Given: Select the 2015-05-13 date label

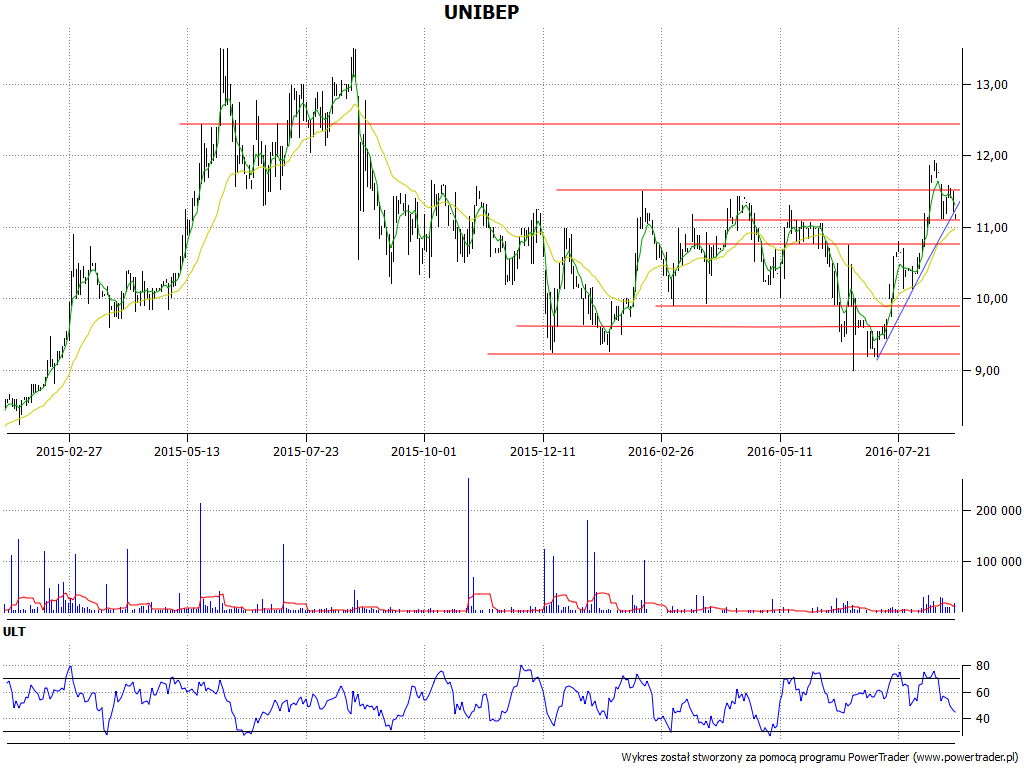Looking at the screenshot, I should 187,451.
